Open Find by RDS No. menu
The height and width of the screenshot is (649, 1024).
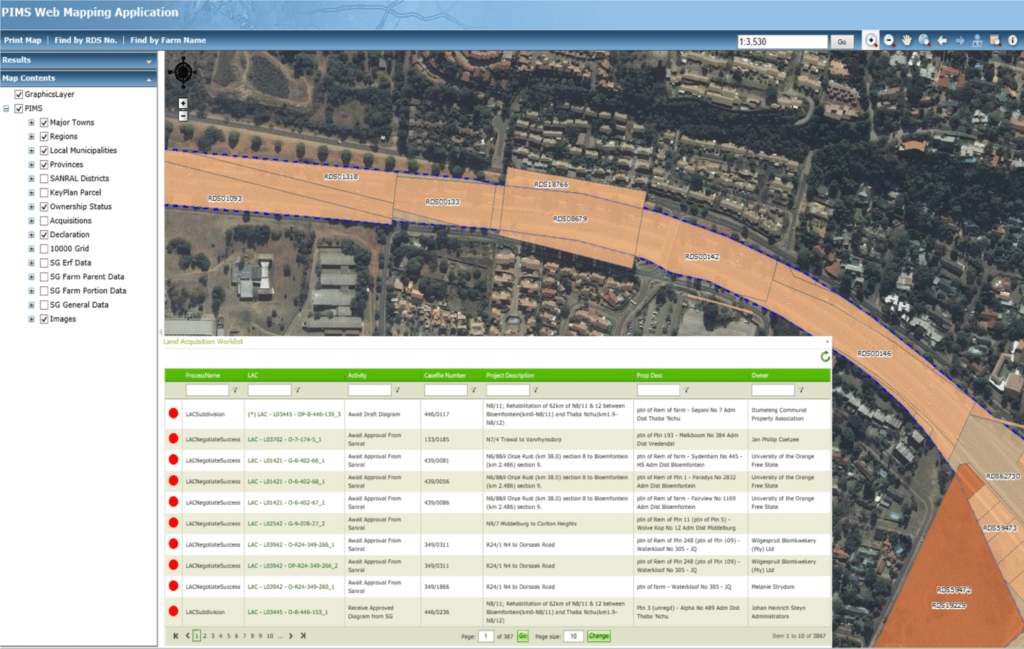click(86, 40)
